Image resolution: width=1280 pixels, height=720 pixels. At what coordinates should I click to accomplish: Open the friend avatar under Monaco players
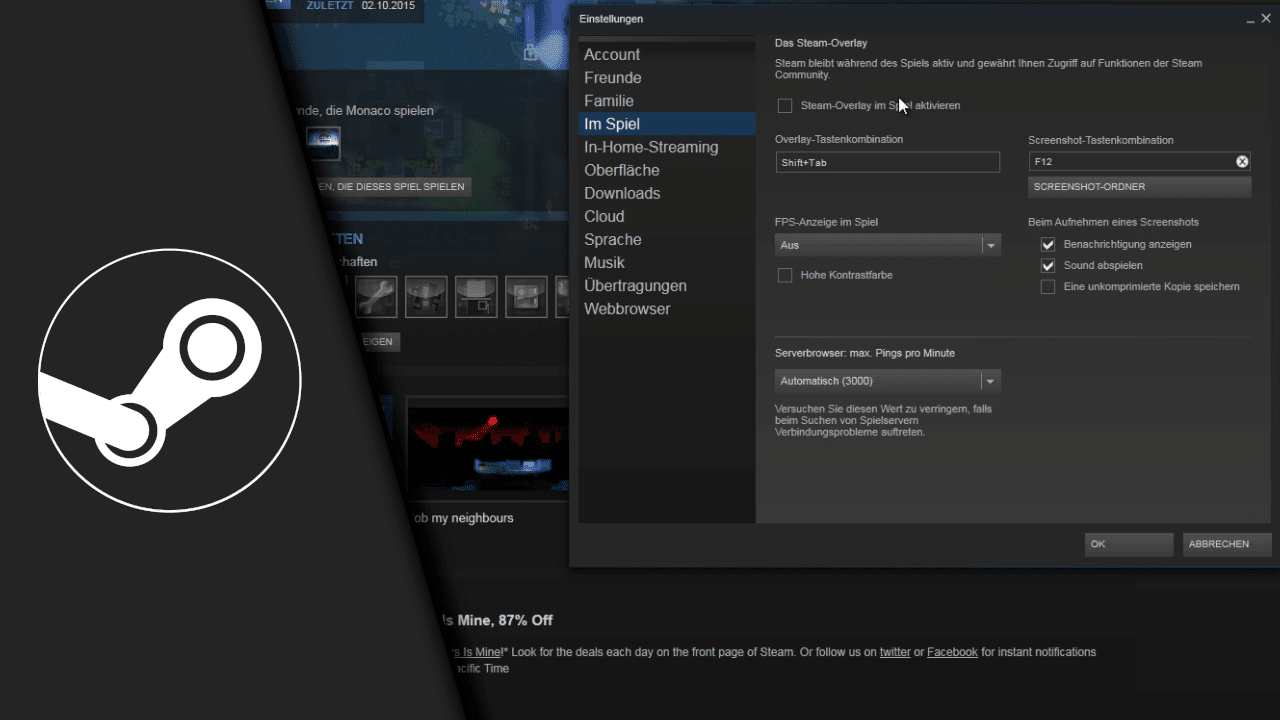click(x=323, y=142)
